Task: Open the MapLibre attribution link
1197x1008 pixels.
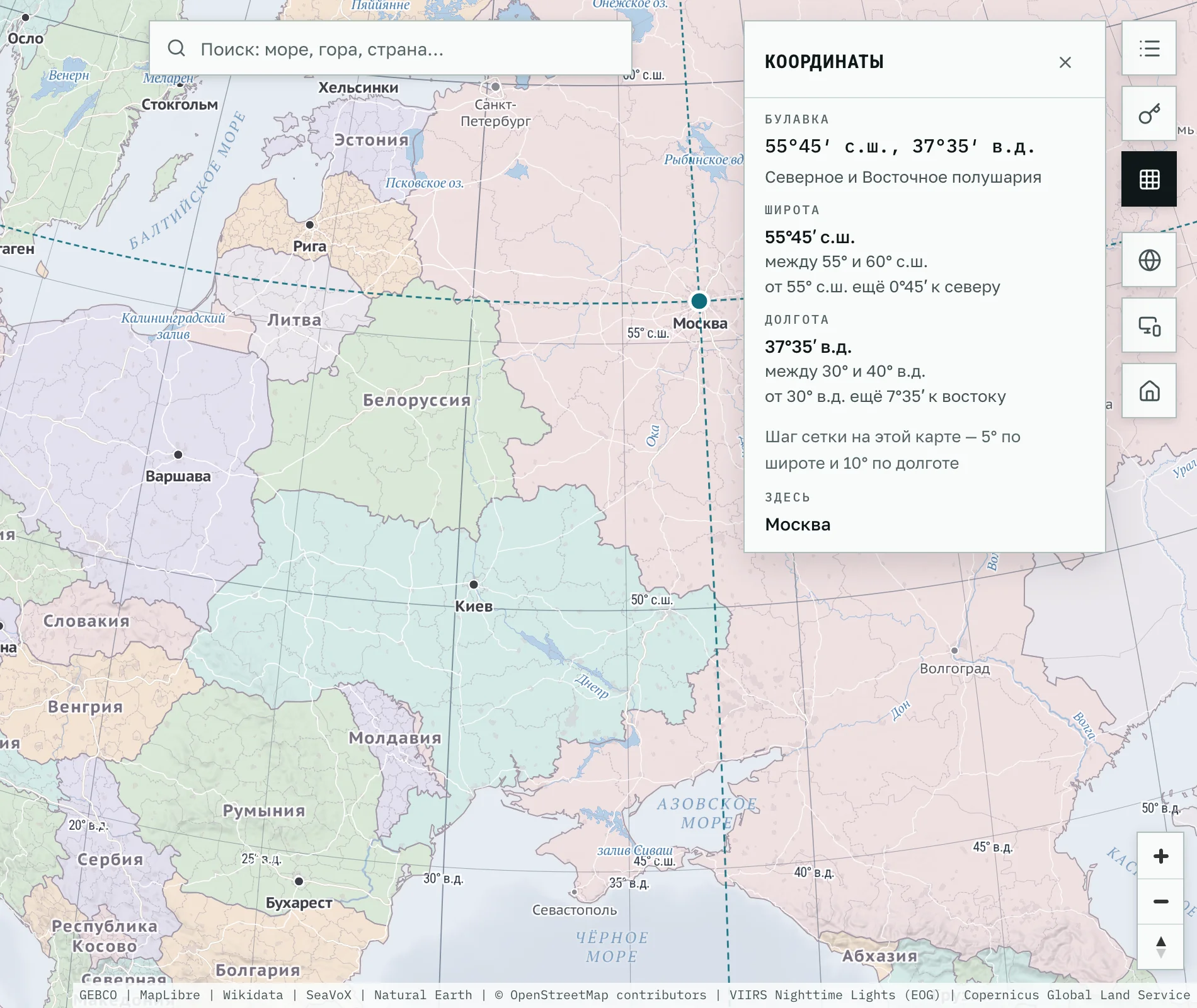Action: click(169, 995)
